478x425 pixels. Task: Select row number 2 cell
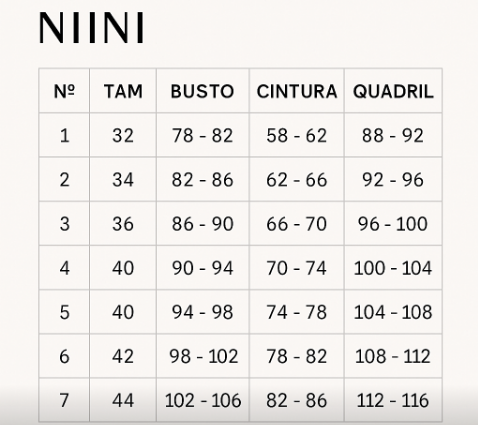pos(64,180)
